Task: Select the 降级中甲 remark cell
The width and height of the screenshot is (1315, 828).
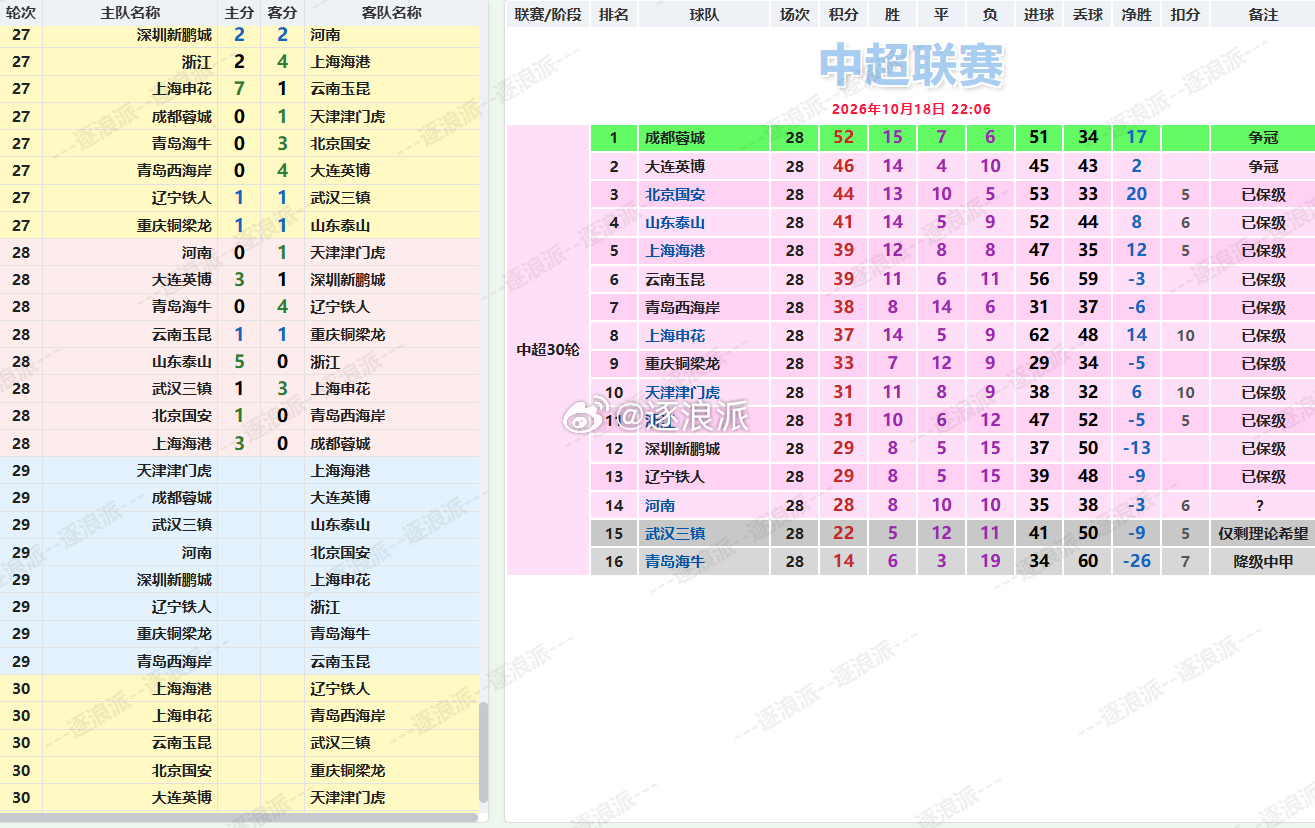Action: (1263, 562)
